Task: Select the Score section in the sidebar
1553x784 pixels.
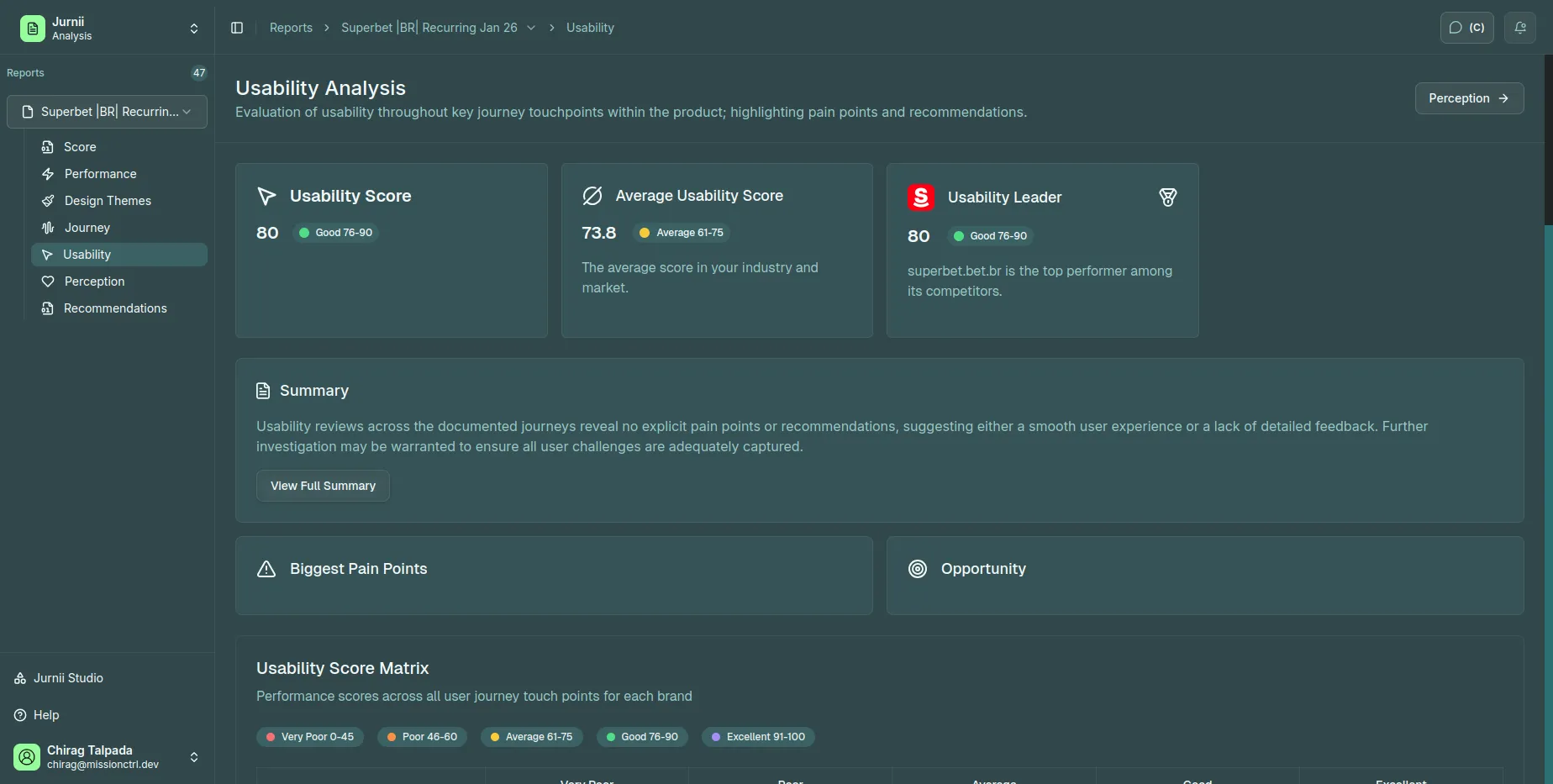Action: pyautogui.click(x=80, y=147)
